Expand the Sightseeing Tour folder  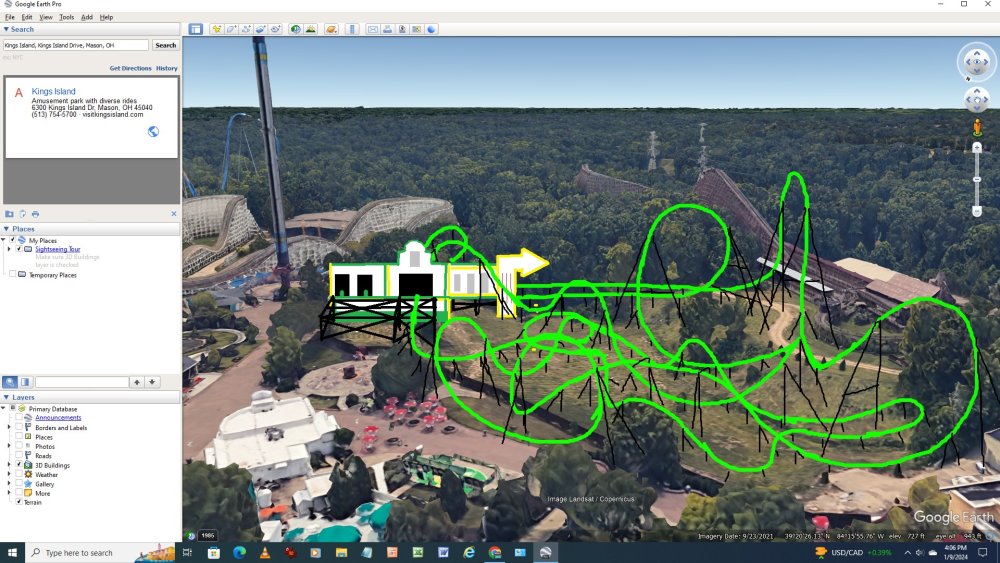pos(9,249)
